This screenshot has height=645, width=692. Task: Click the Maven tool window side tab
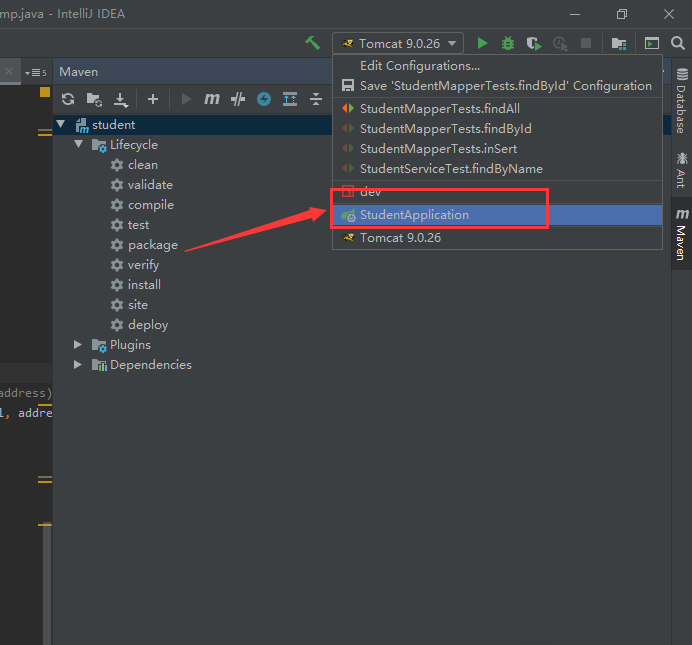(681, 234)
